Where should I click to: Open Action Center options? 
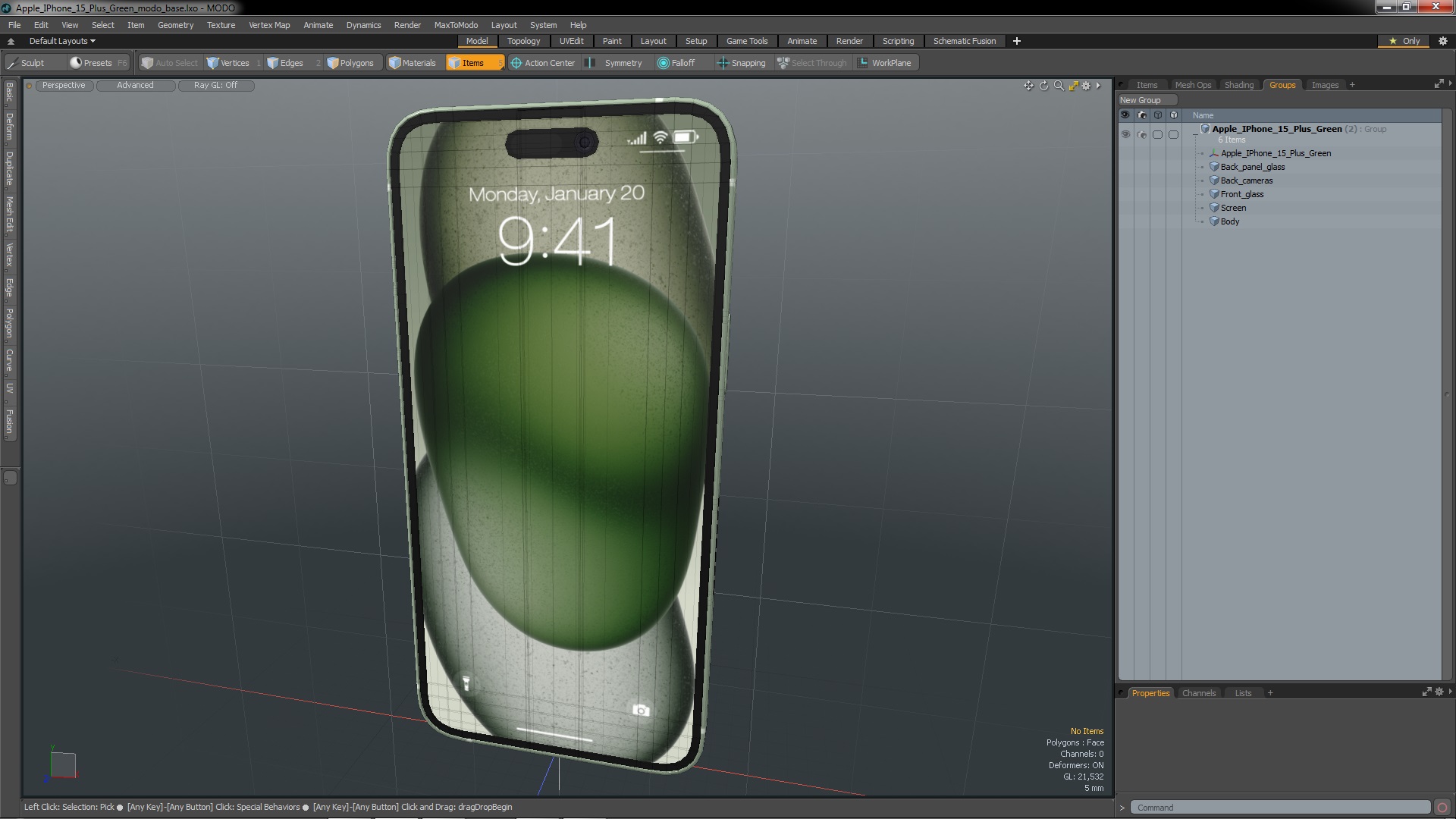[x=543, y=63]
